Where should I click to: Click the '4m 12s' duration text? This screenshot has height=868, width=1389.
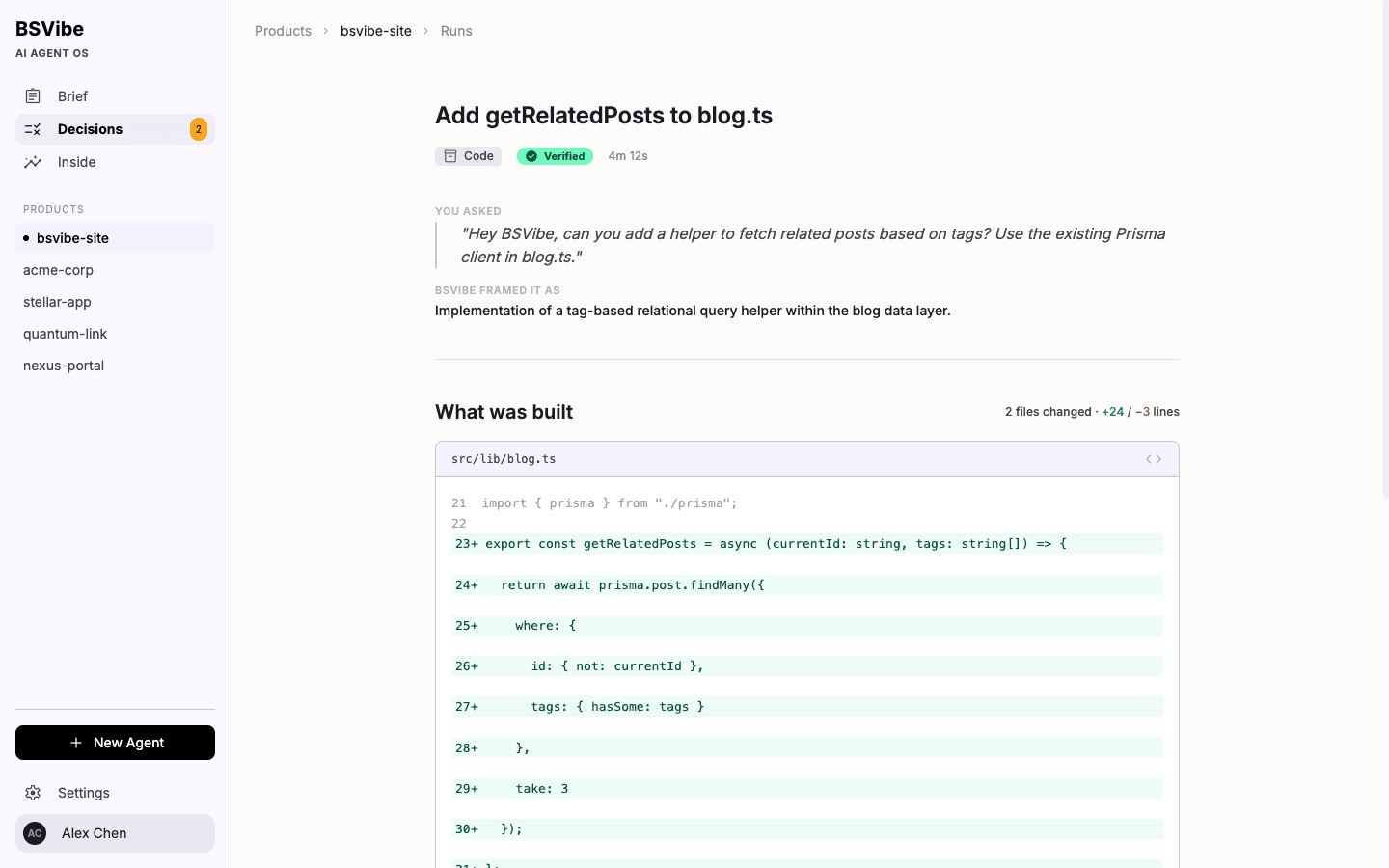pos(628,156)
